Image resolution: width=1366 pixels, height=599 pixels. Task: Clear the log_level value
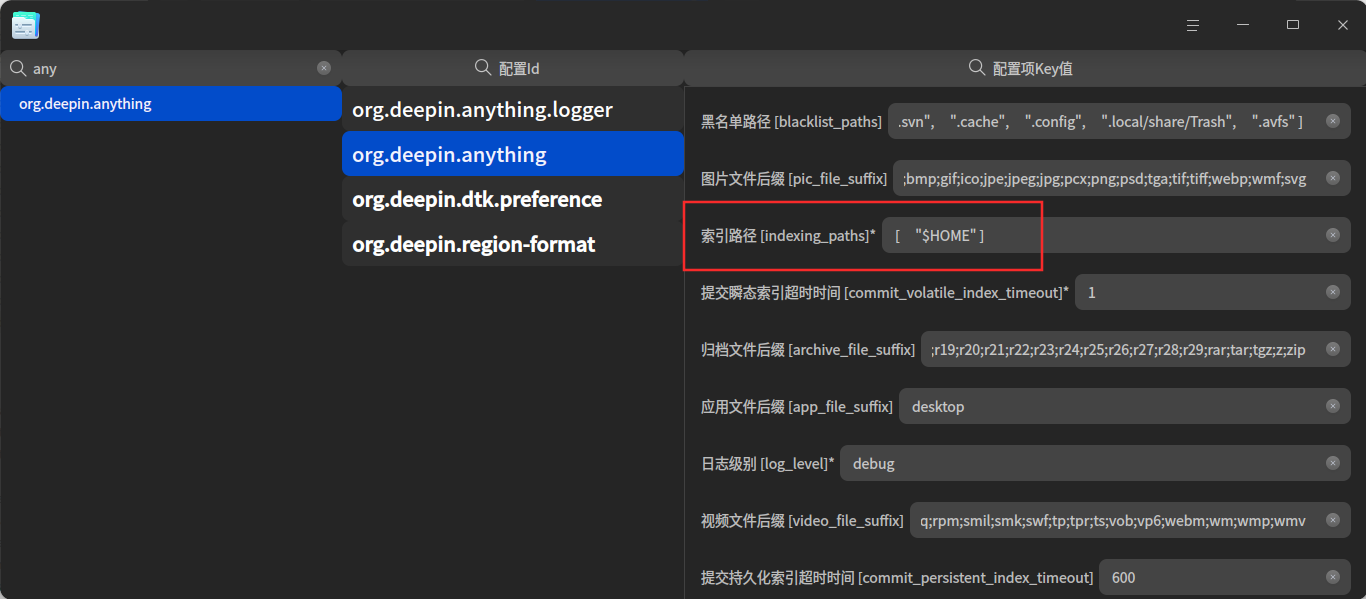(1333, 463)
